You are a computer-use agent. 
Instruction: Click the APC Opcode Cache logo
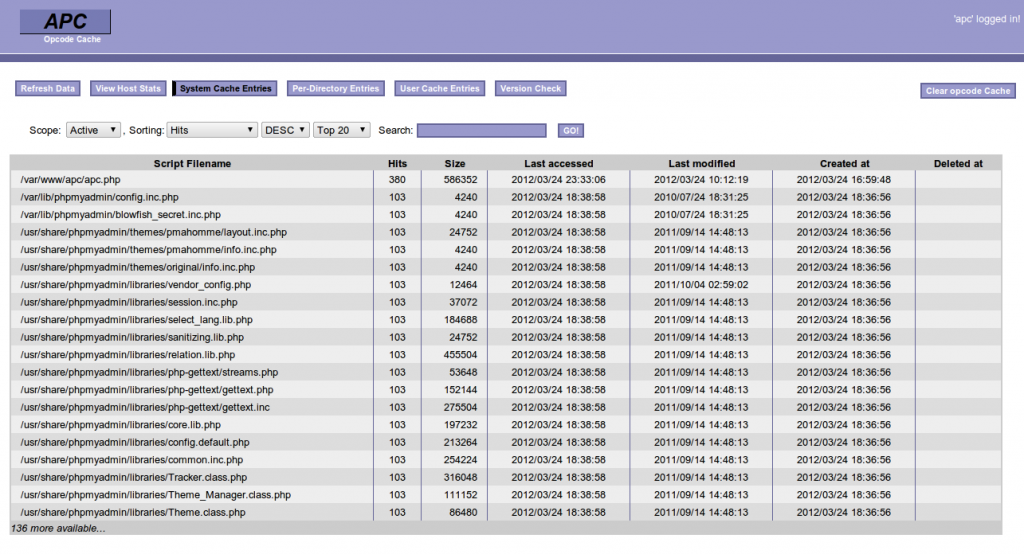[65, 27]
